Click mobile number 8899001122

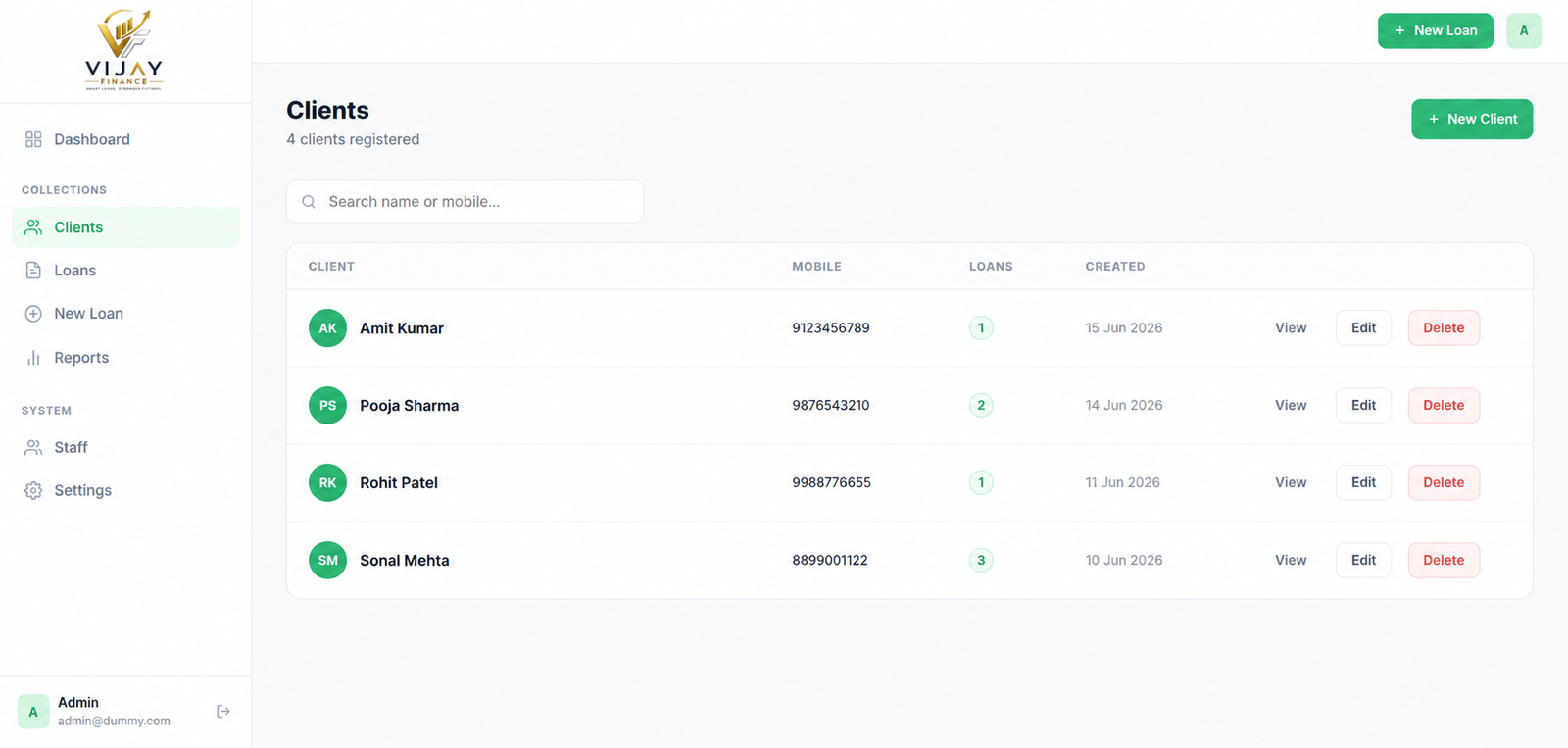click(x=830, y=560)
